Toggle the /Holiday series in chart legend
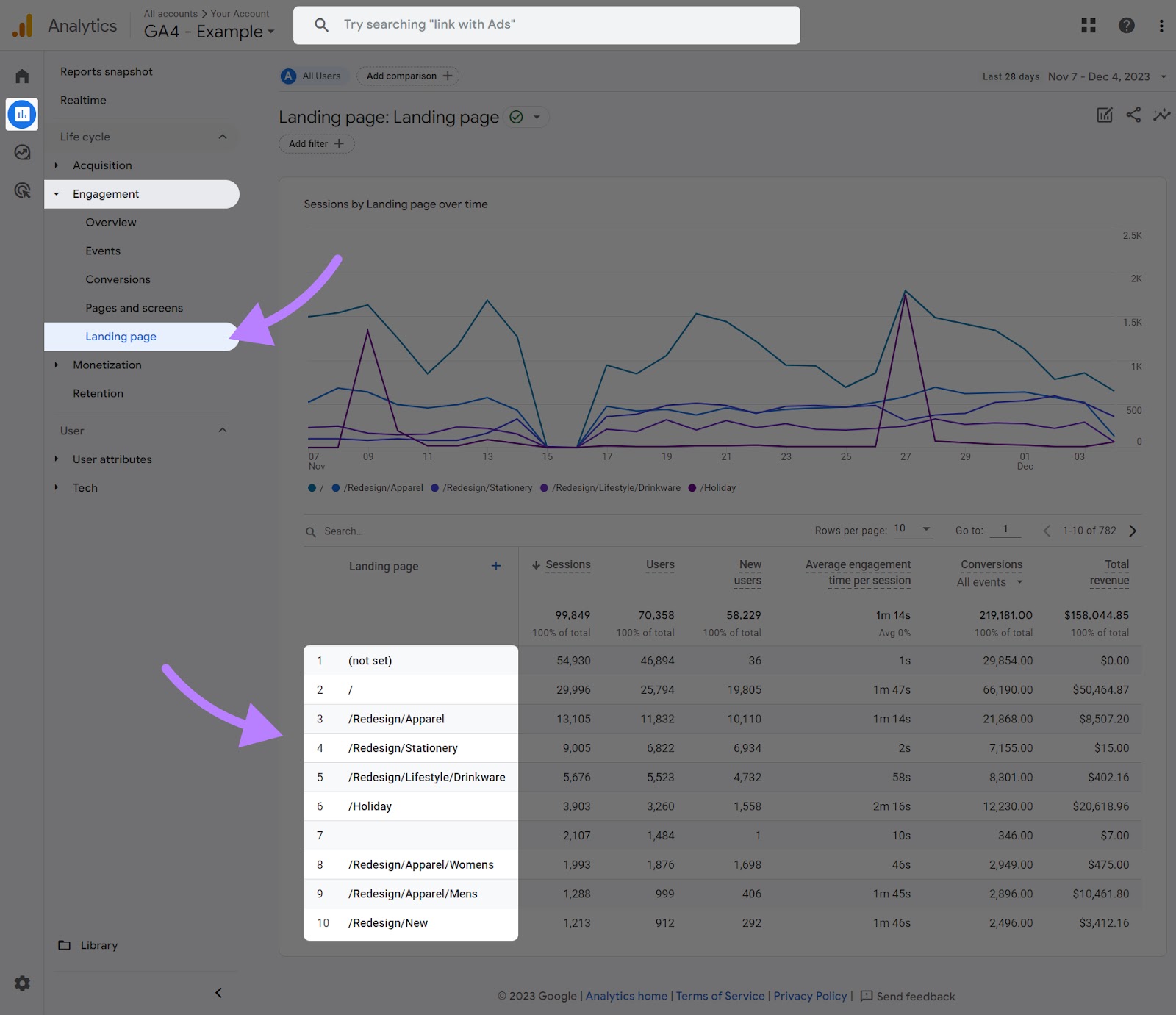This screenshot has width=1176, height=1015. pos(712,488)
